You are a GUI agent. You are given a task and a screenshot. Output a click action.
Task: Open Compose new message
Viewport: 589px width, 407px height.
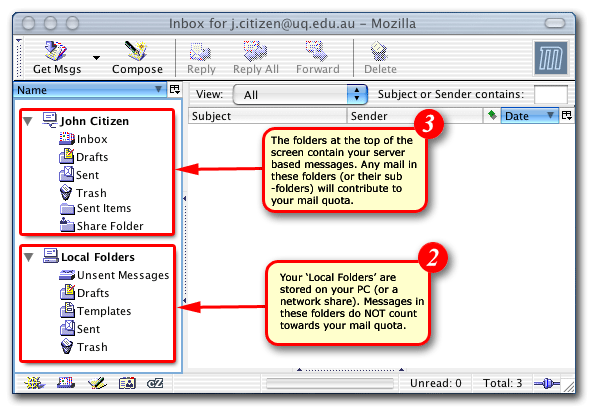pyautogui.click(x=137, y=58)
